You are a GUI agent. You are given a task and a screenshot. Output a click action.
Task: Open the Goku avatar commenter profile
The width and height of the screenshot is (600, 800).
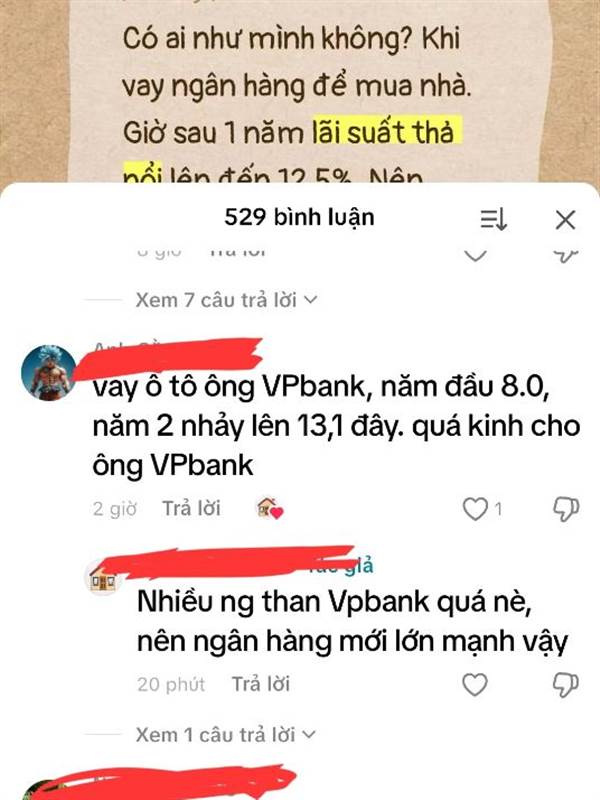pos(48,372)
